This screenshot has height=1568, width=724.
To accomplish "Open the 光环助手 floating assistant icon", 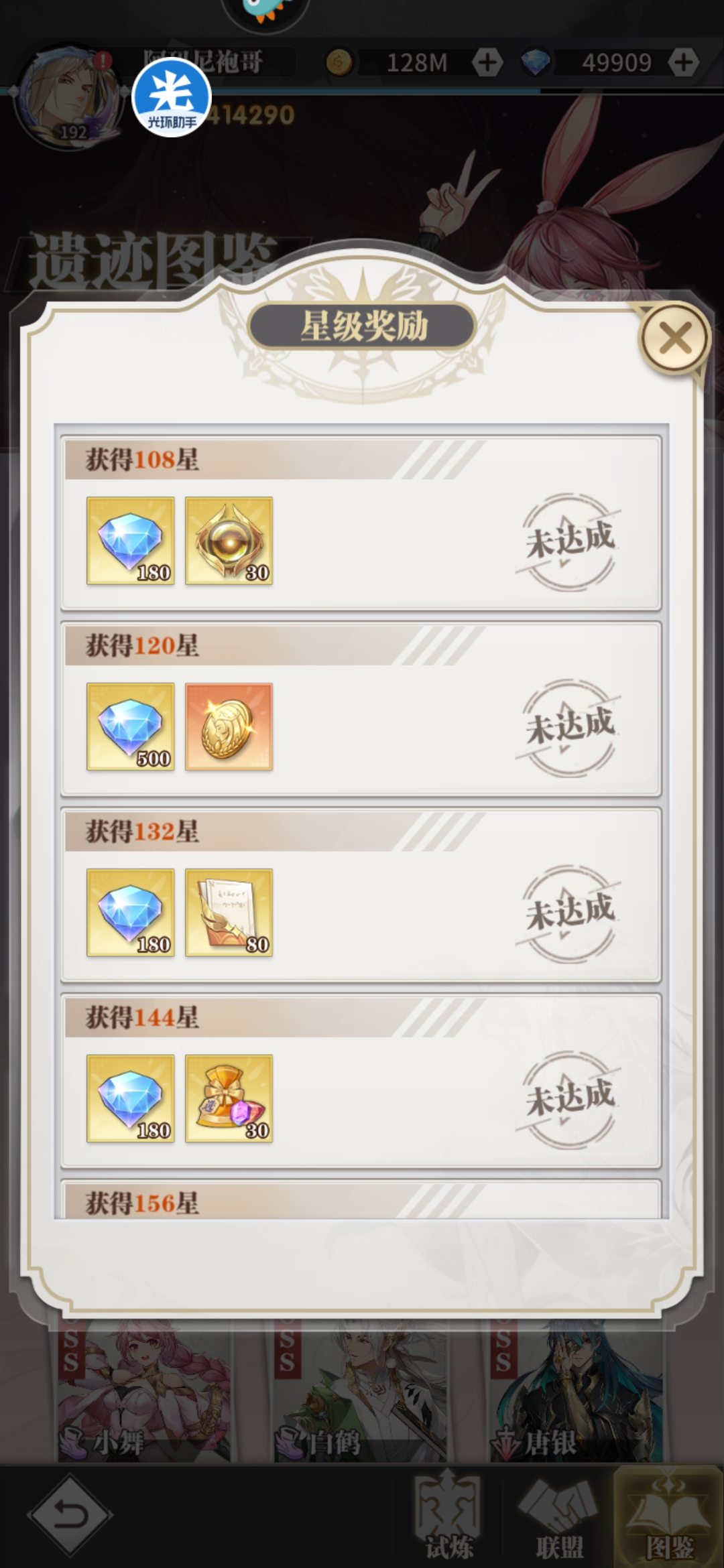I will [x=172, y=98].
